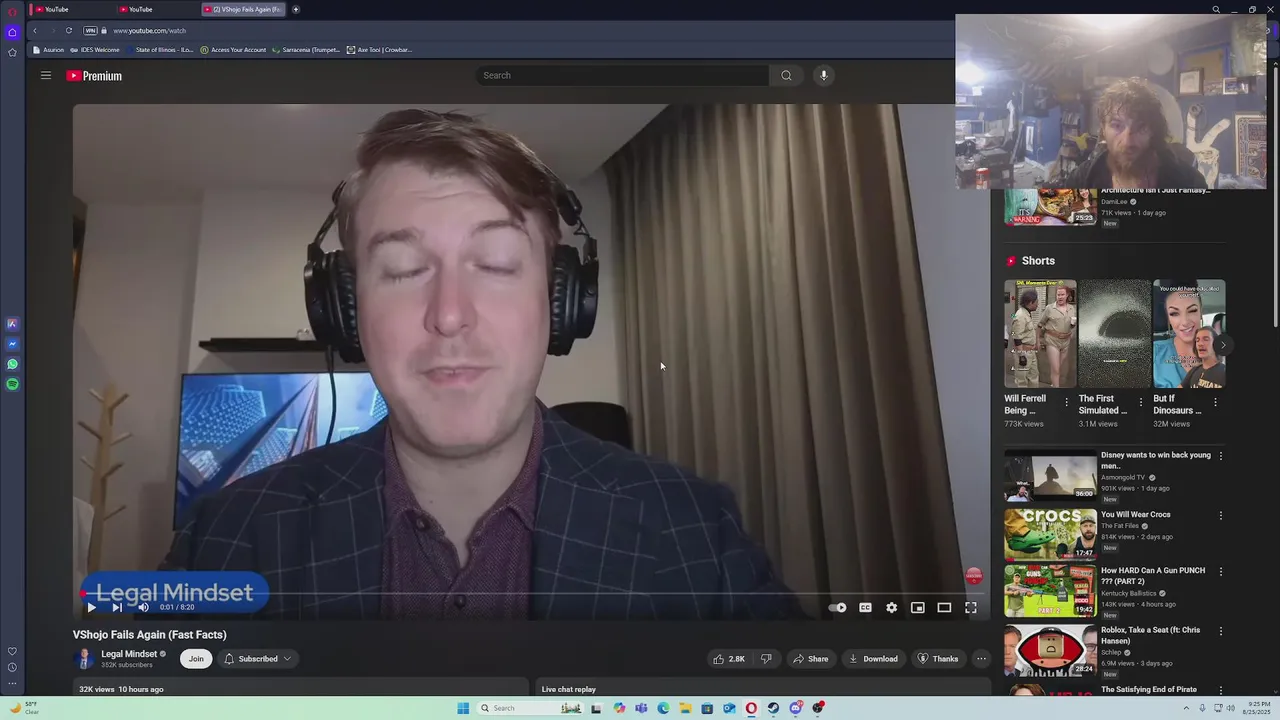Enter full screen video mode
Screen dimensions: 1280x720
point(970,607)
